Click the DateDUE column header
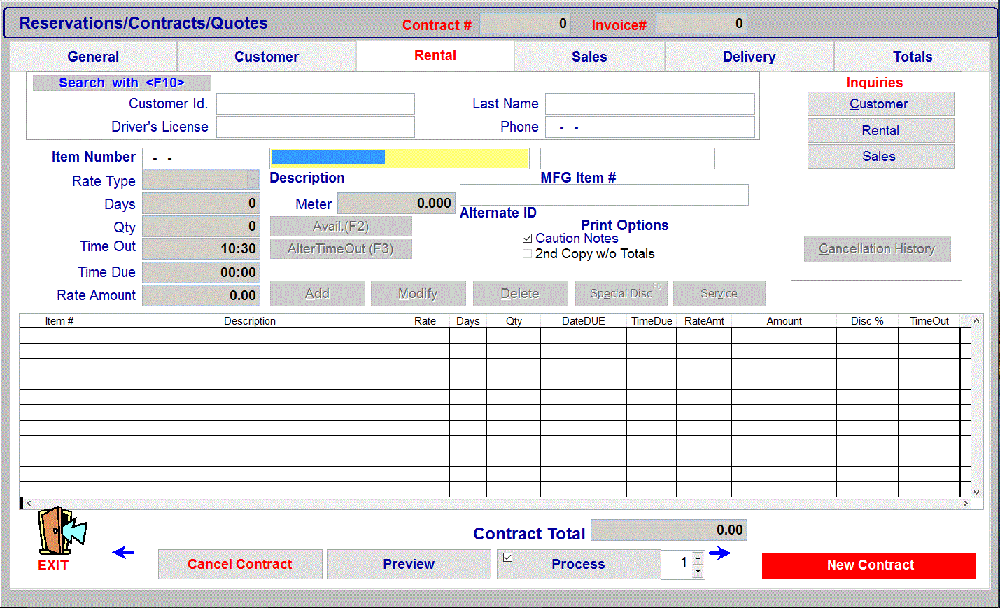The width and height of the screenshot is (1000, 608). coord(584,322)
